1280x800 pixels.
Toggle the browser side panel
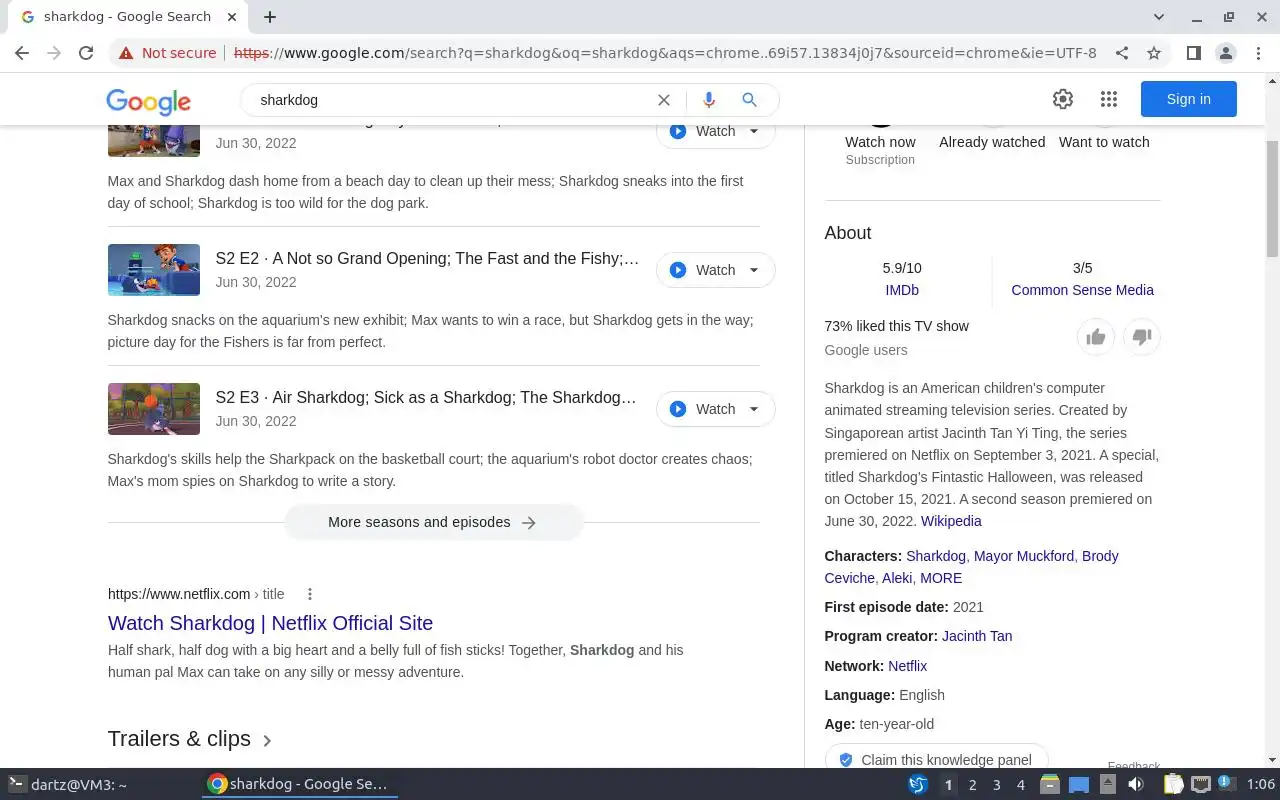coord(1193,53)
